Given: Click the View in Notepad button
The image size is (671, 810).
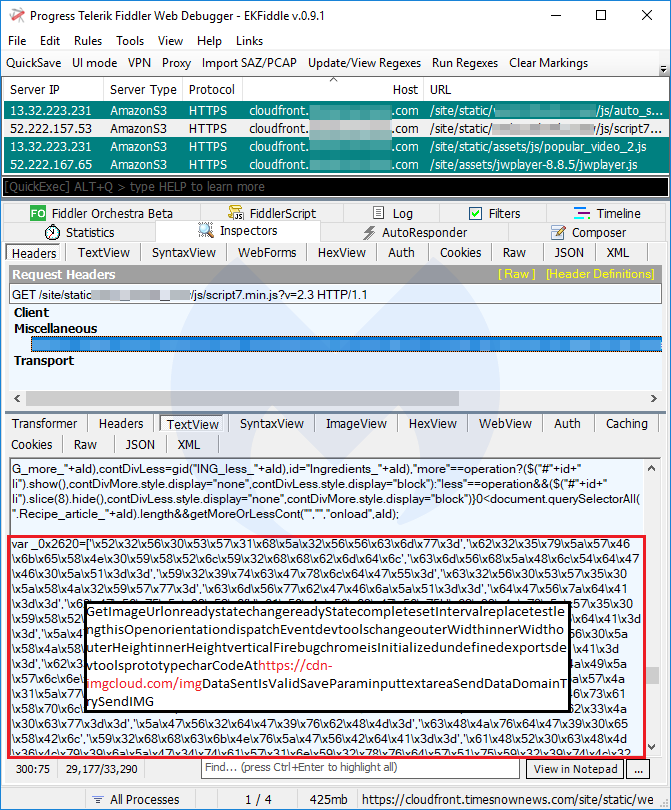Looking at the screenshot, I should pos(573,768).
